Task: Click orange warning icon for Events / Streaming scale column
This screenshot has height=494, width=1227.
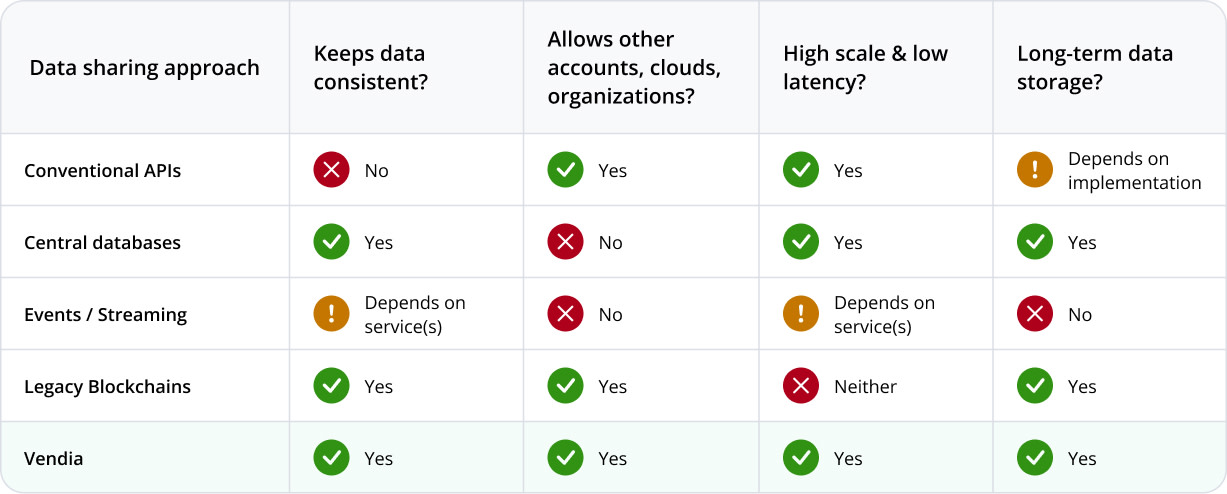Action: pos(801,314)
